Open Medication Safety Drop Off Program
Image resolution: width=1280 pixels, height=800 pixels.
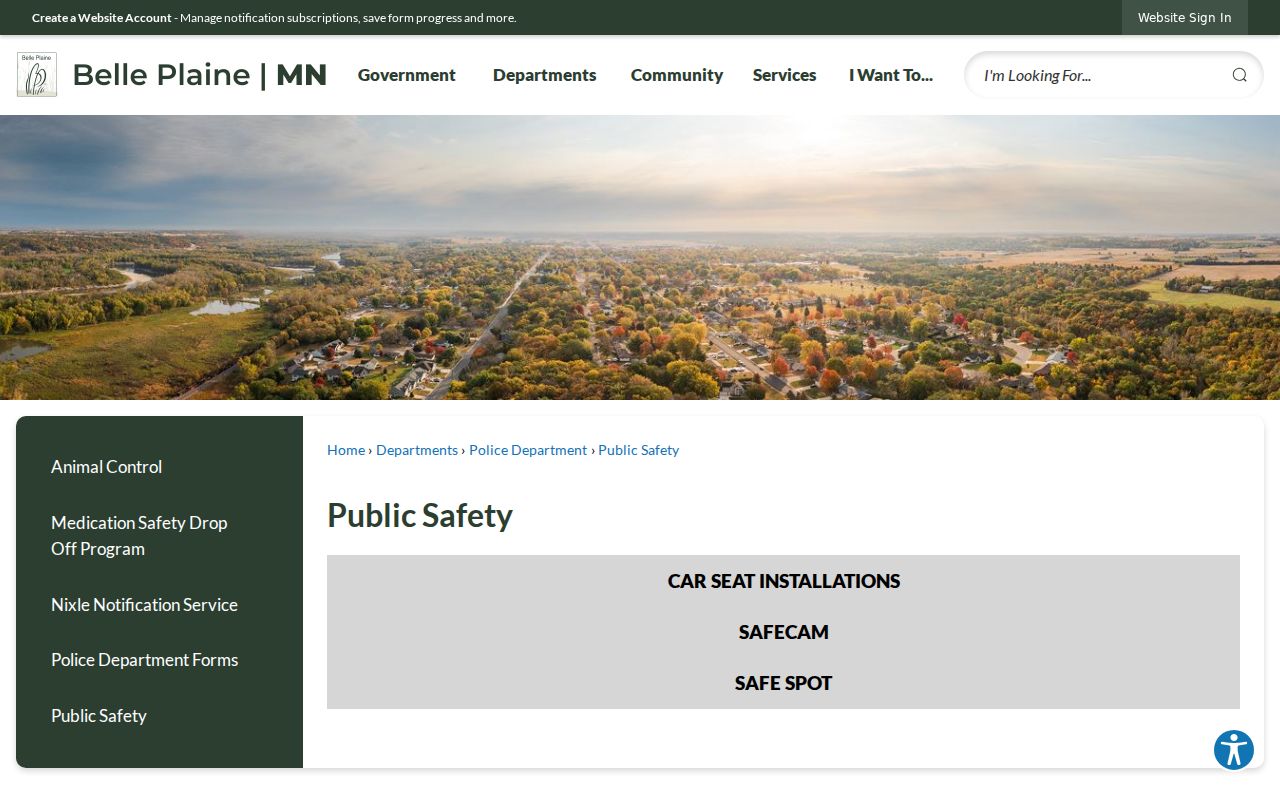pos(139,536)
